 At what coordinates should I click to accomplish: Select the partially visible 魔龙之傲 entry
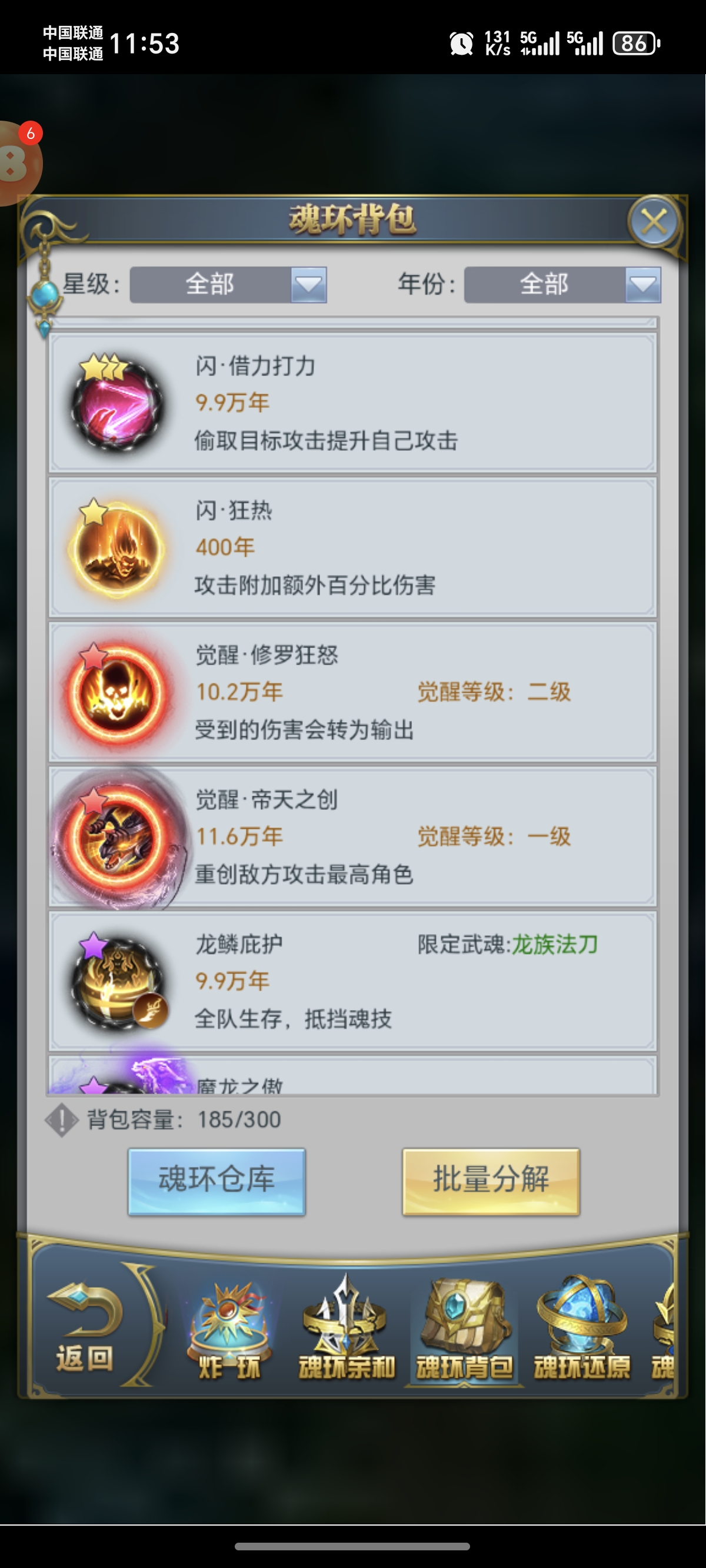click(x=353, y=1076)
